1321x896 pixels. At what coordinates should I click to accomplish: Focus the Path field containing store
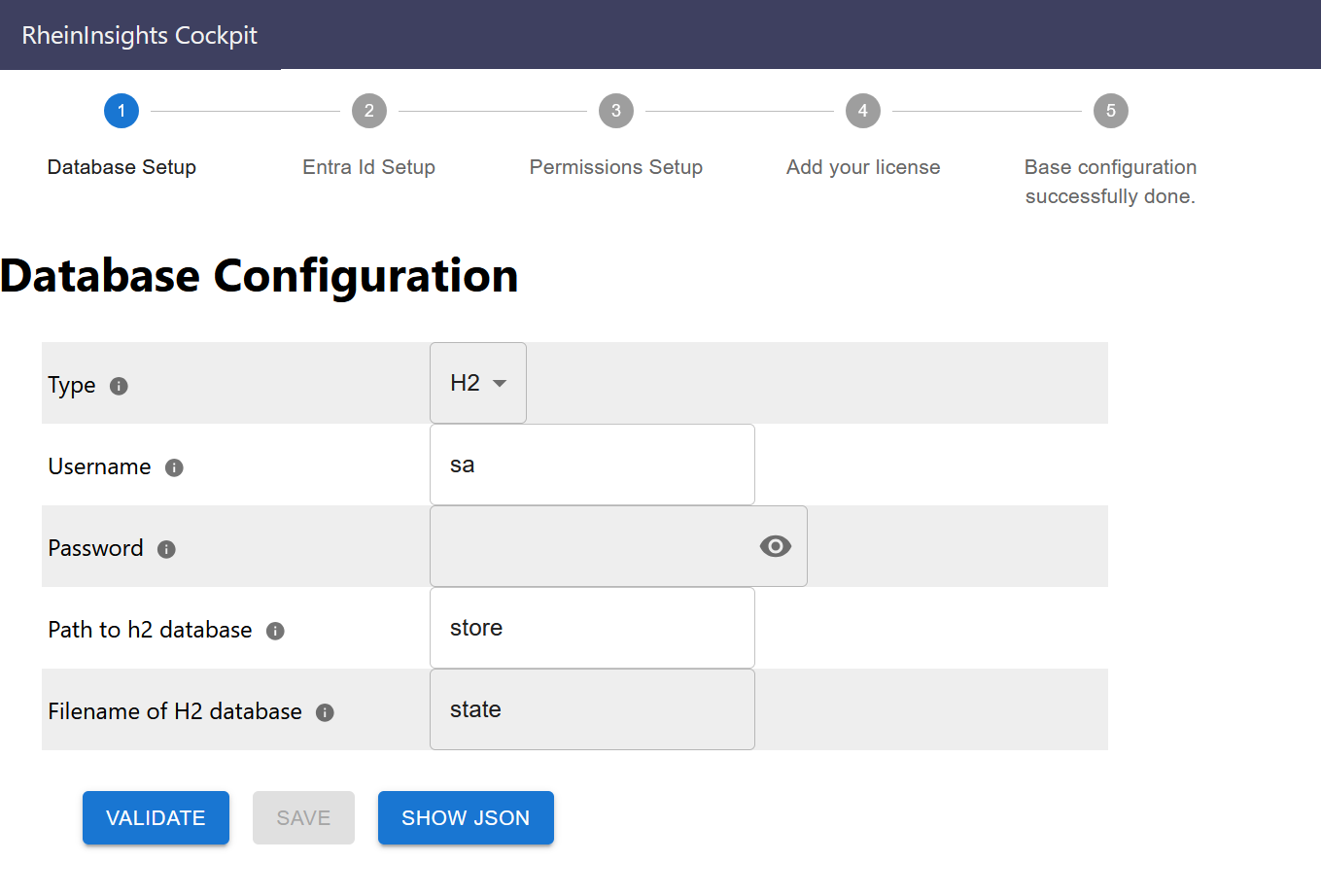coord(592,628)
